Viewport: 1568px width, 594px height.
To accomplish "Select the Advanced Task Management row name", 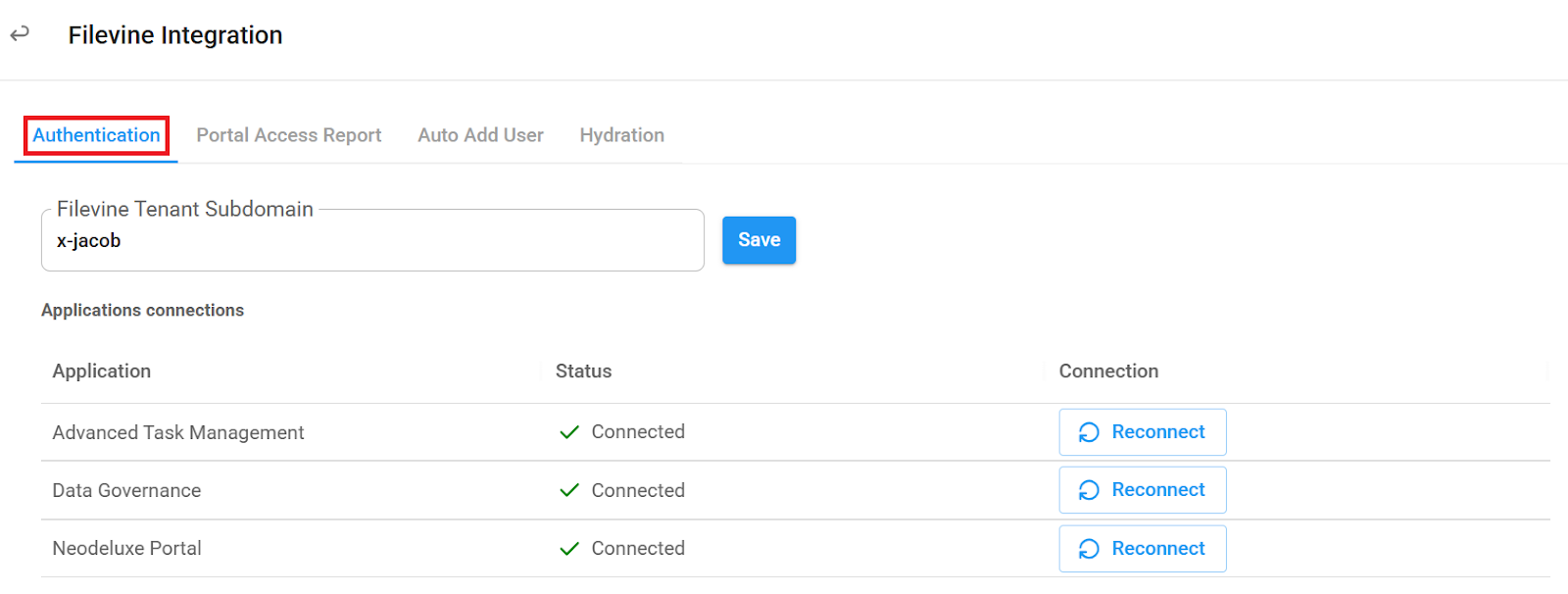I will click(x=178, y=432).
